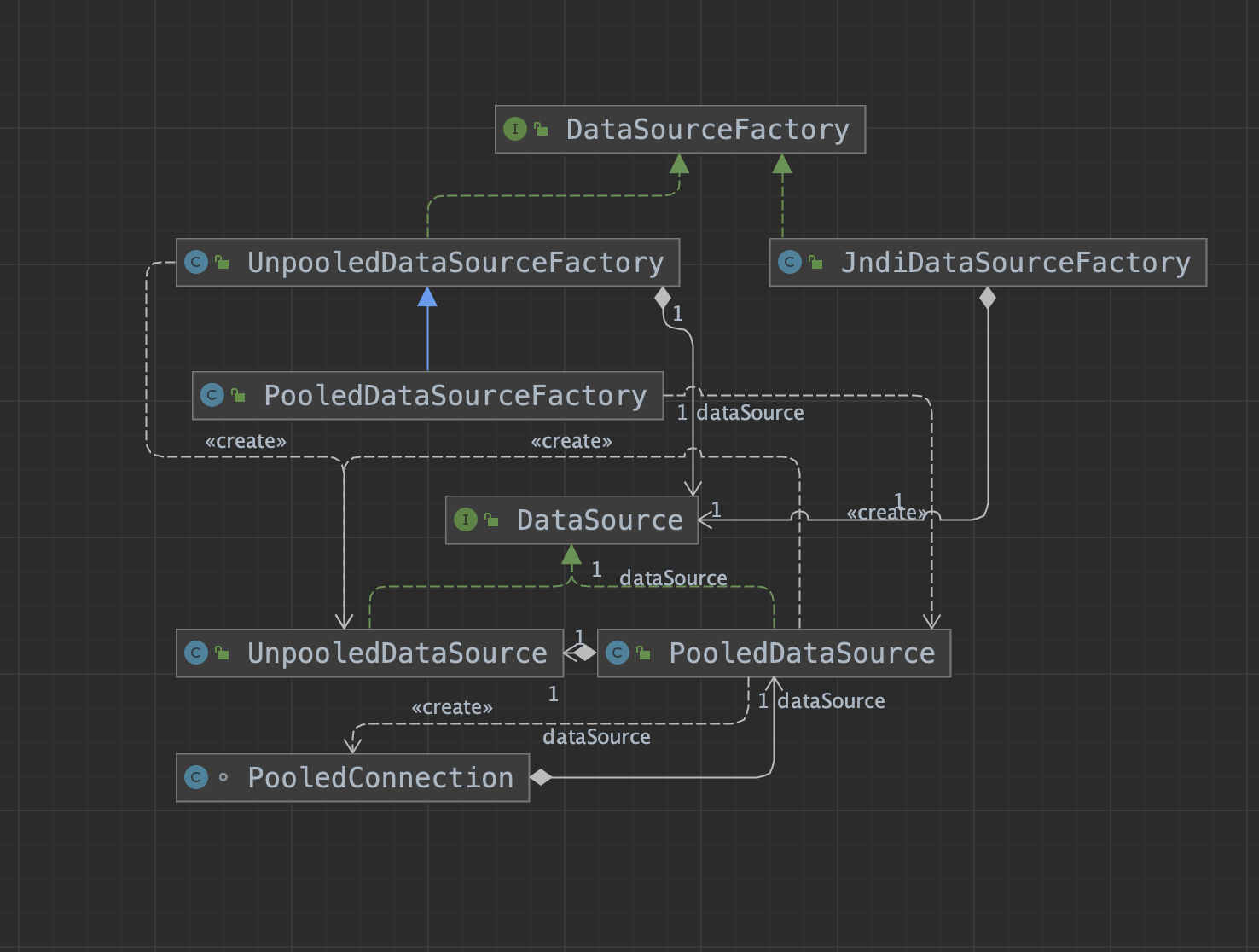
Task: Click the blue inheritance arrowhead below UnpooledDataSourceFactory
Action: (427, 297)
